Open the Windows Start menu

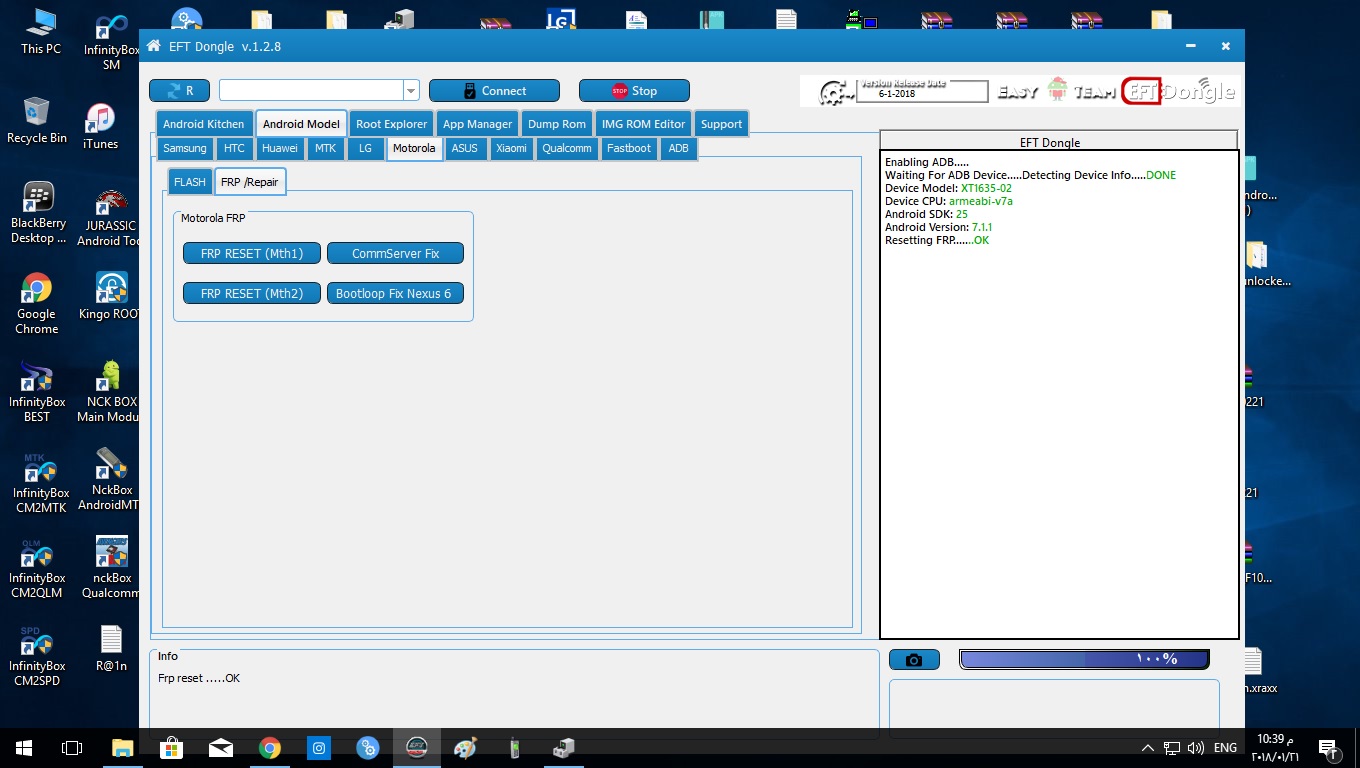[x=24, y=747]
